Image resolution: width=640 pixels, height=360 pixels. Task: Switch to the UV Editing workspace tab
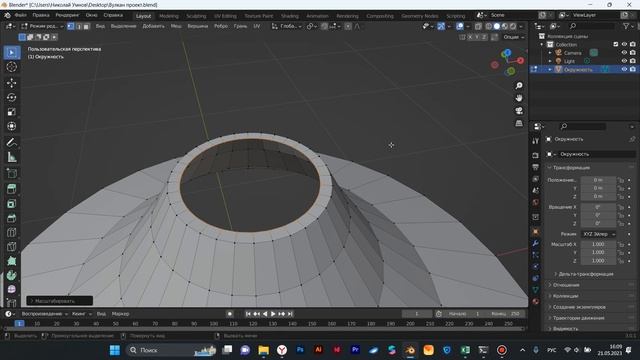tap(225, 16)
